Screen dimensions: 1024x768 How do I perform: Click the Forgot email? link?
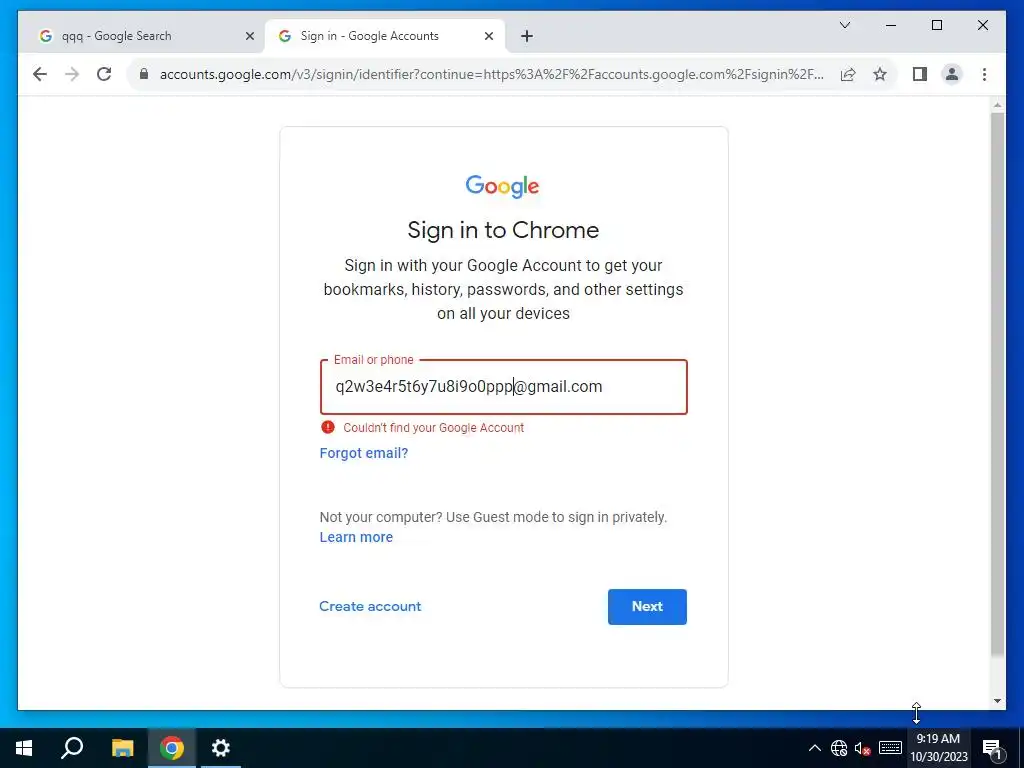pos(364,453)
